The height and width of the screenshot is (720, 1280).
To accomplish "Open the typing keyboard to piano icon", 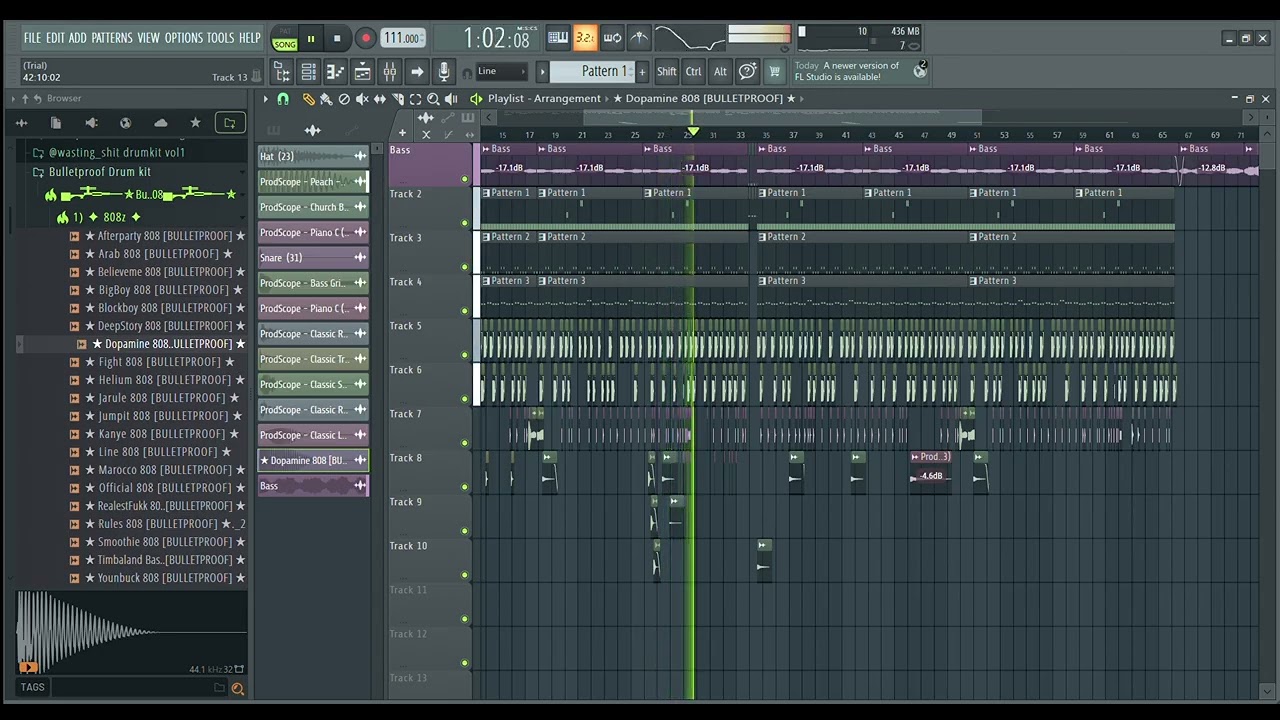I will pos(558,38).
